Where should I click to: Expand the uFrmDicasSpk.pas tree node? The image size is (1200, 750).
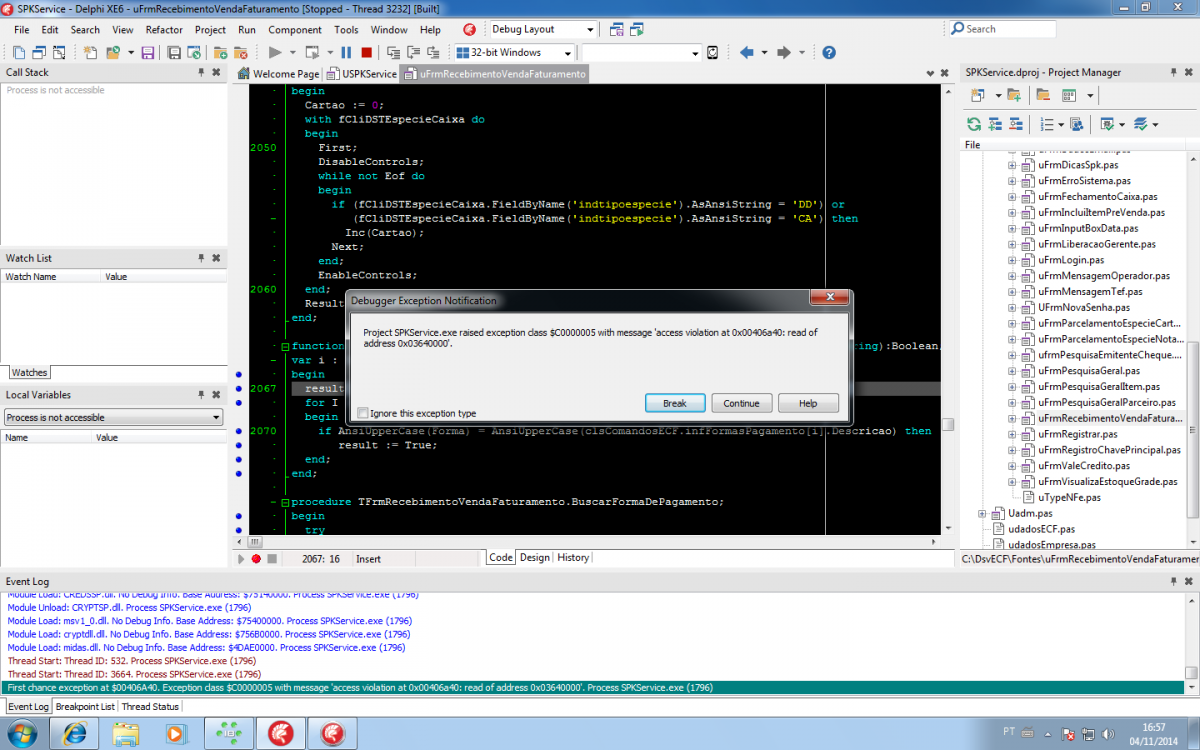point(1012,165)
